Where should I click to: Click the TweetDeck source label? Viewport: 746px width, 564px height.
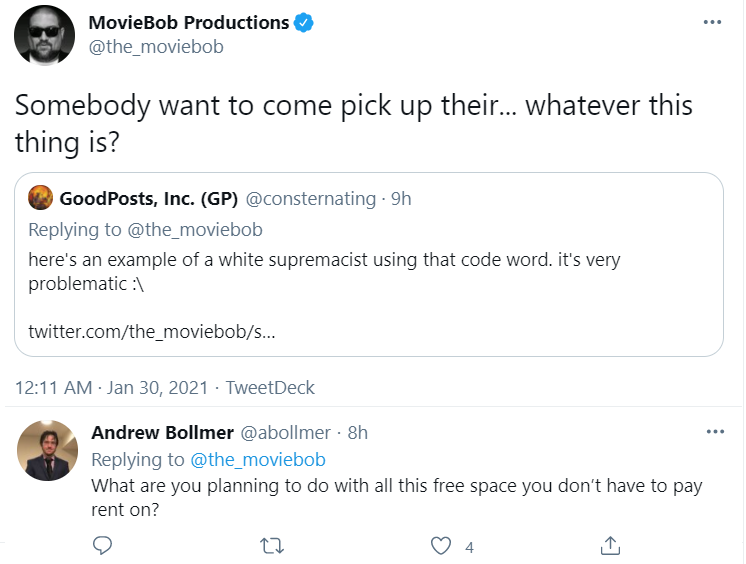270,388
